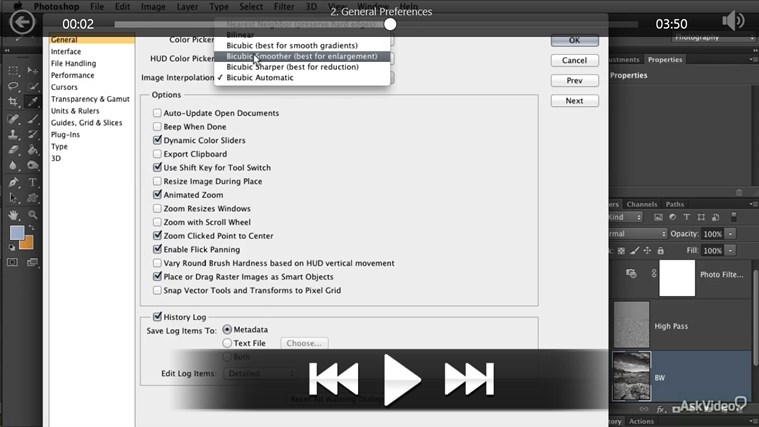The image size is (759, 427).
Task: Select the Horizontal Type tool
Action: (32, 183)
